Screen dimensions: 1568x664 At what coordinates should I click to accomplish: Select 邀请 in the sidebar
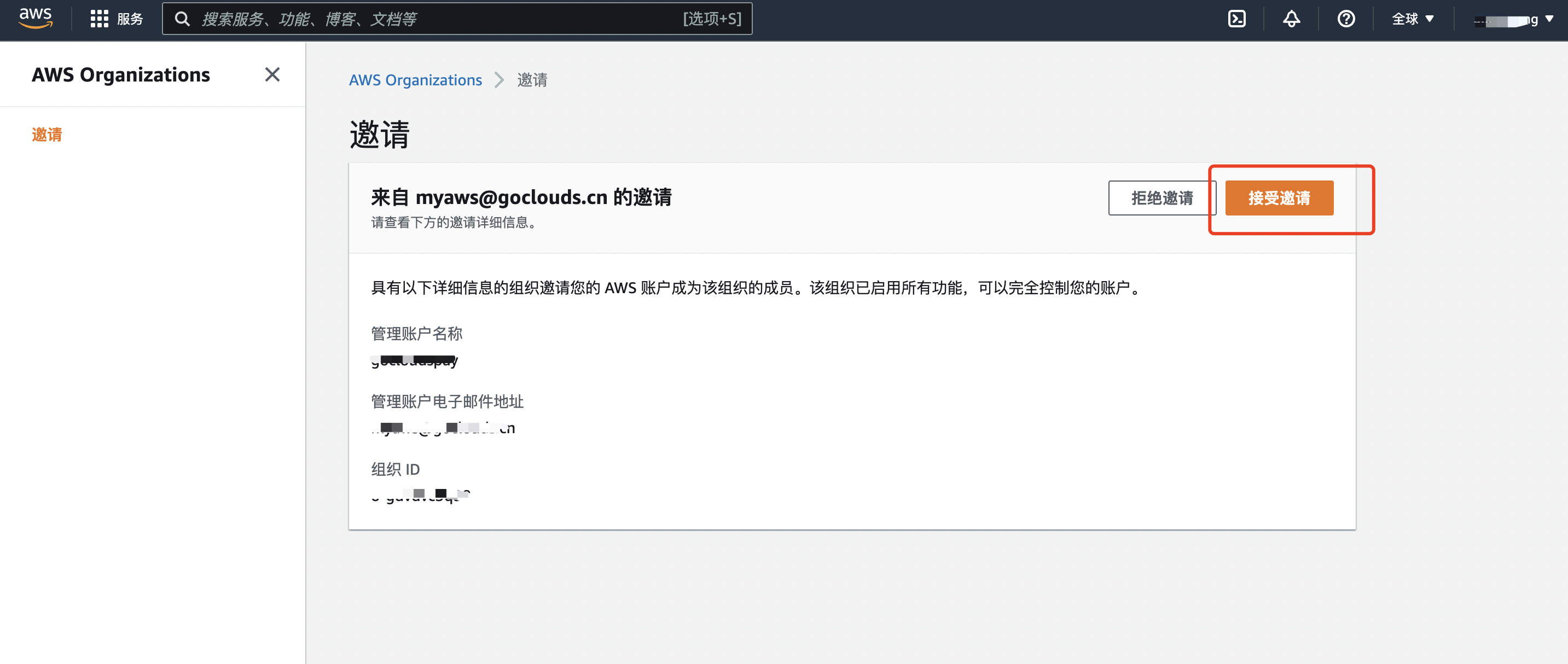pos(47,134)
